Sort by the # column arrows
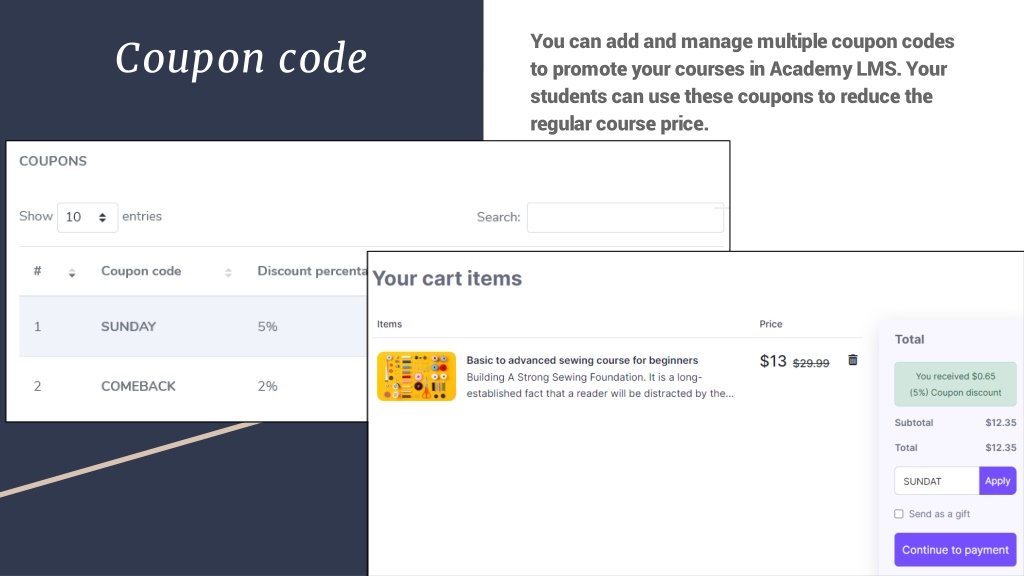Viewport: 1024px width, 576px height. coord(72,273)
